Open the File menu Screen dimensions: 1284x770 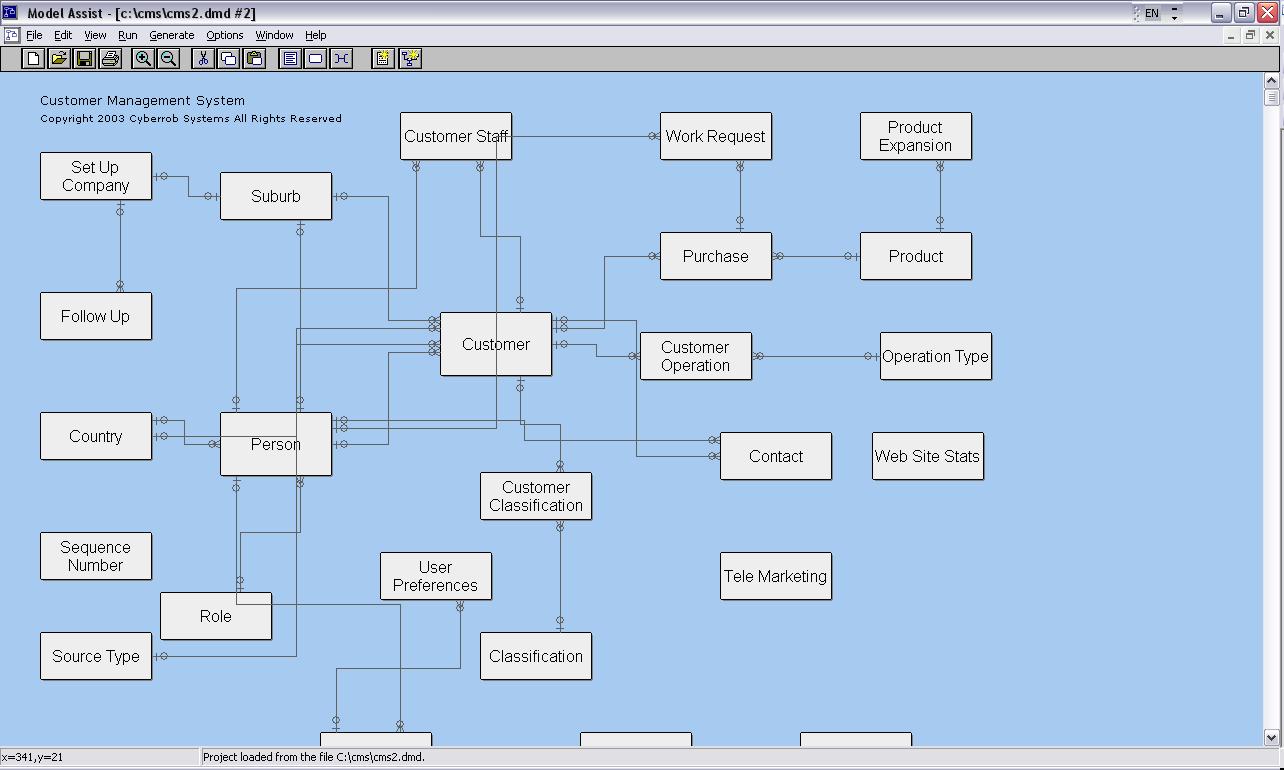(34, 35)
